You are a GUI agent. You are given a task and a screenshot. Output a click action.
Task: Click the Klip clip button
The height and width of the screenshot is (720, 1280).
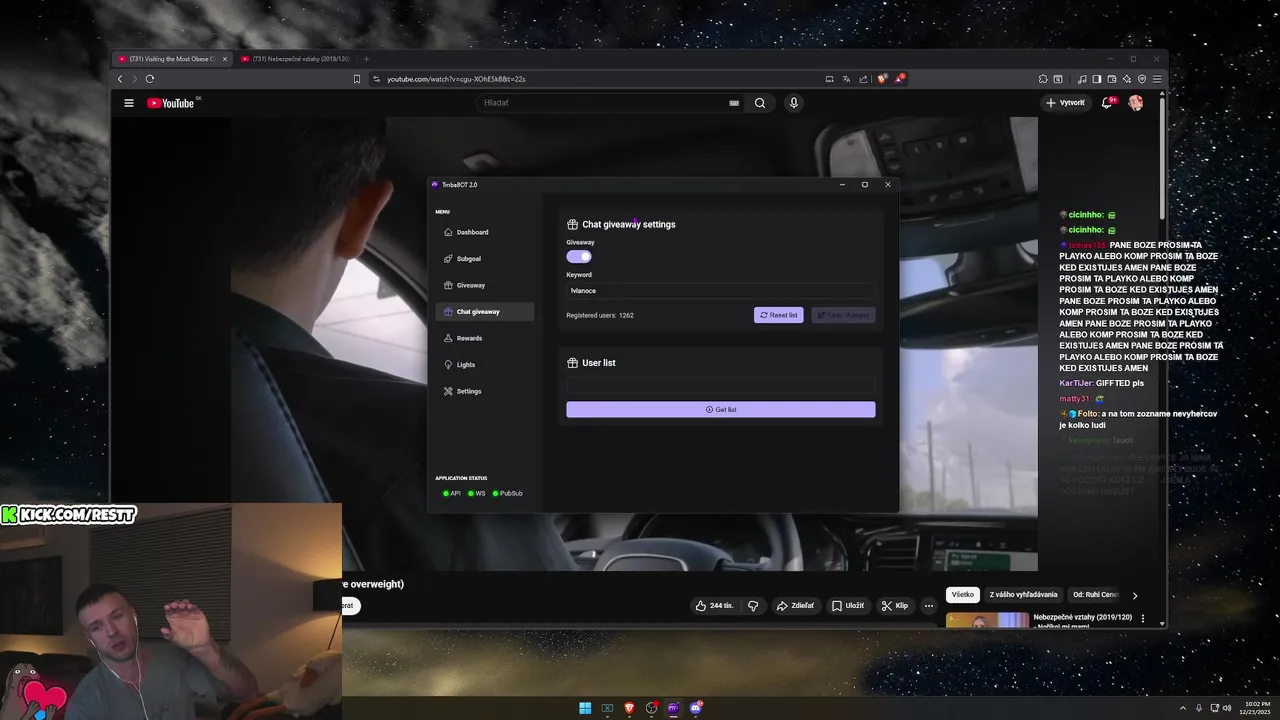[895, 605]
